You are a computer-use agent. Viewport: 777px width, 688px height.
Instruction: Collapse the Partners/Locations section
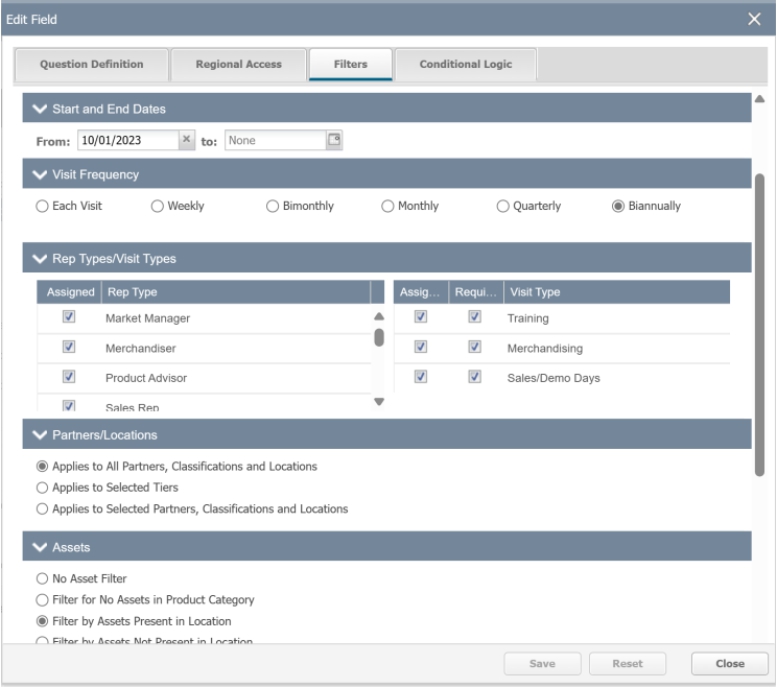(40, 435)
